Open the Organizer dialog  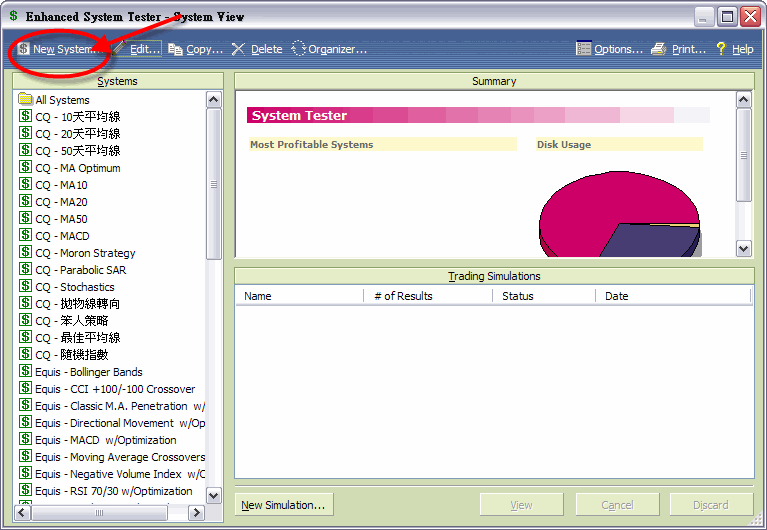[329, 49]
